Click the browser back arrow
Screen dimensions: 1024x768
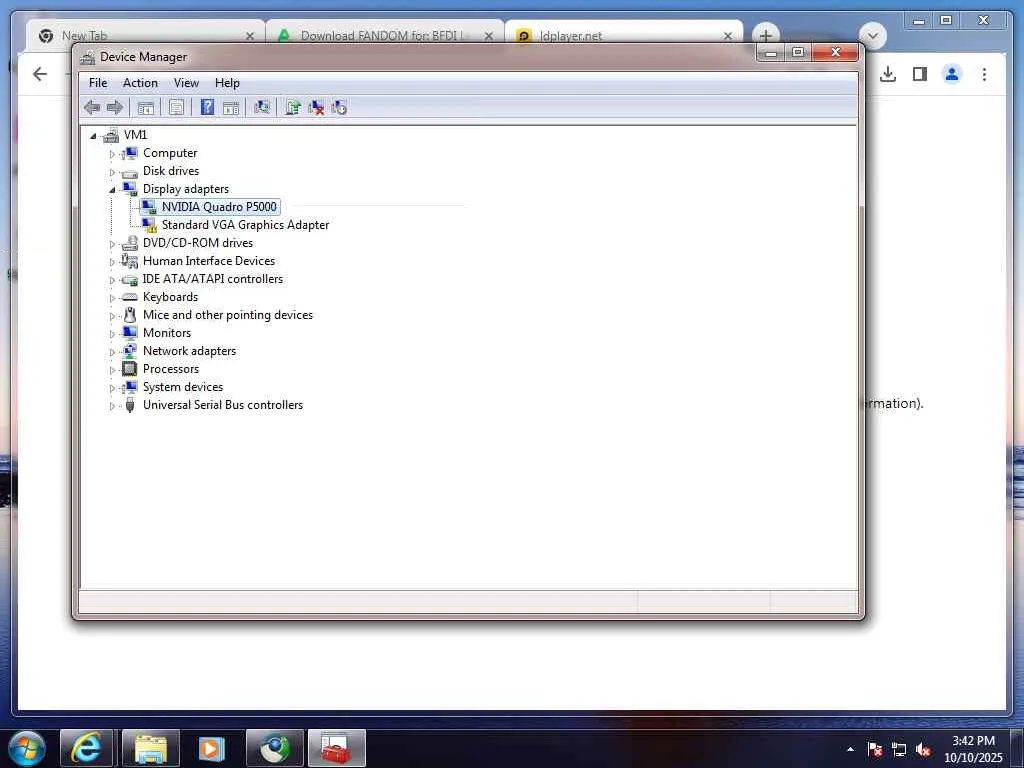[40, 74]
